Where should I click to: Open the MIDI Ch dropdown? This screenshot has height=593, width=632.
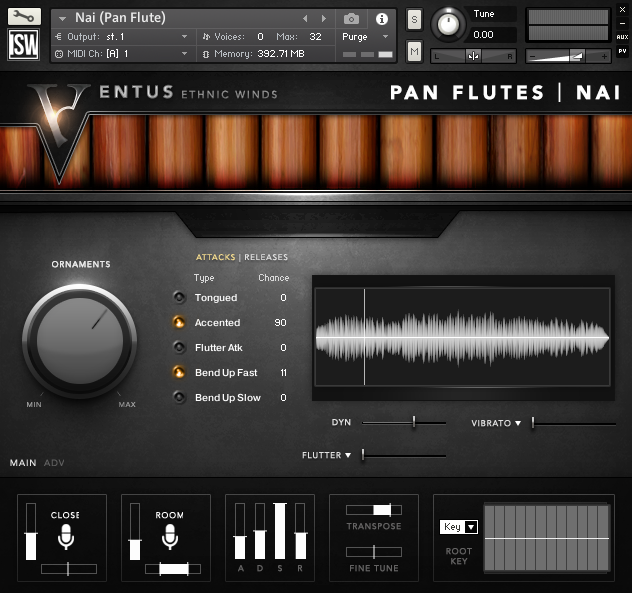click(184, 54)
